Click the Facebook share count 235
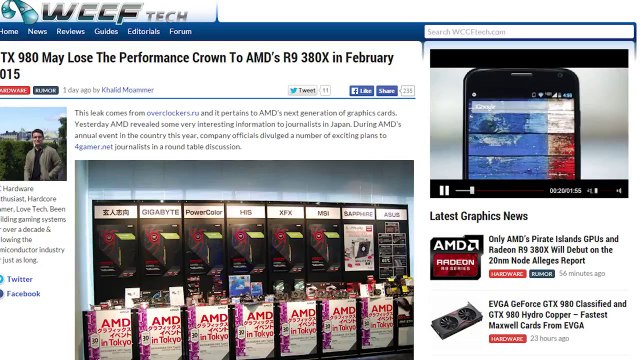640x360 pixels. coord(407,91)
